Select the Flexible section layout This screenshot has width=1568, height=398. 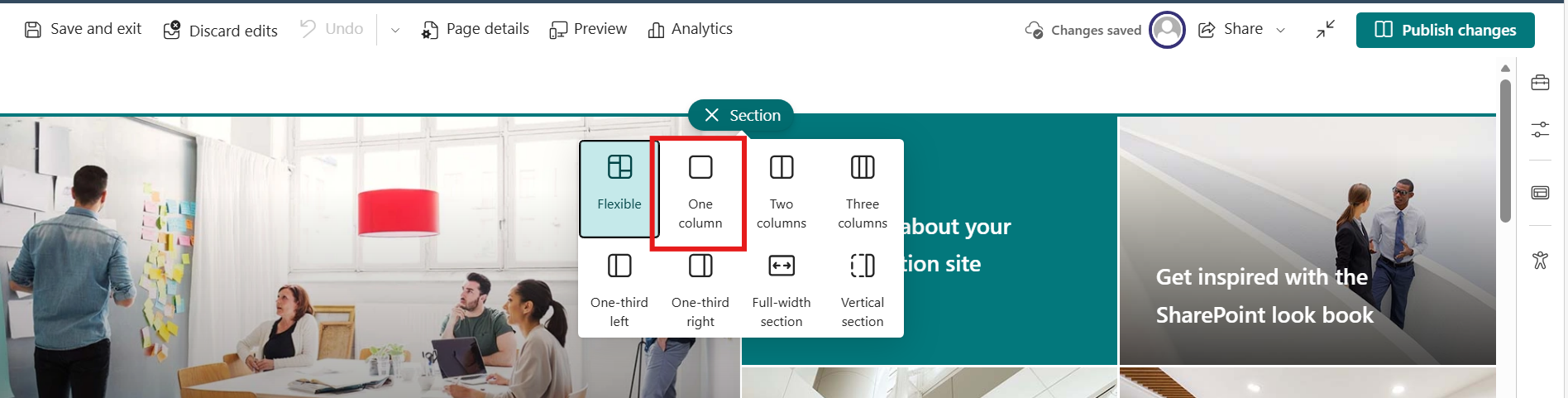(x=619, y=189)
